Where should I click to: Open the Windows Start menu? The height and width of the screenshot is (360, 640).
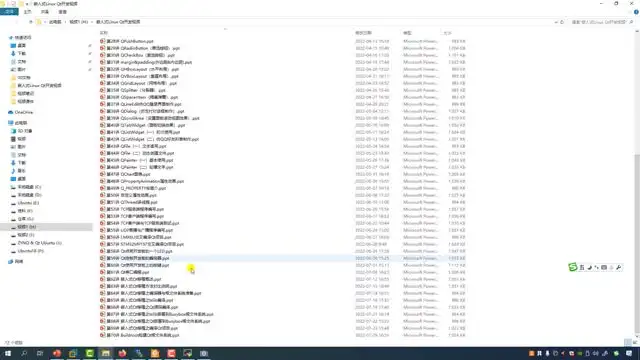click(x=8, y=353)
